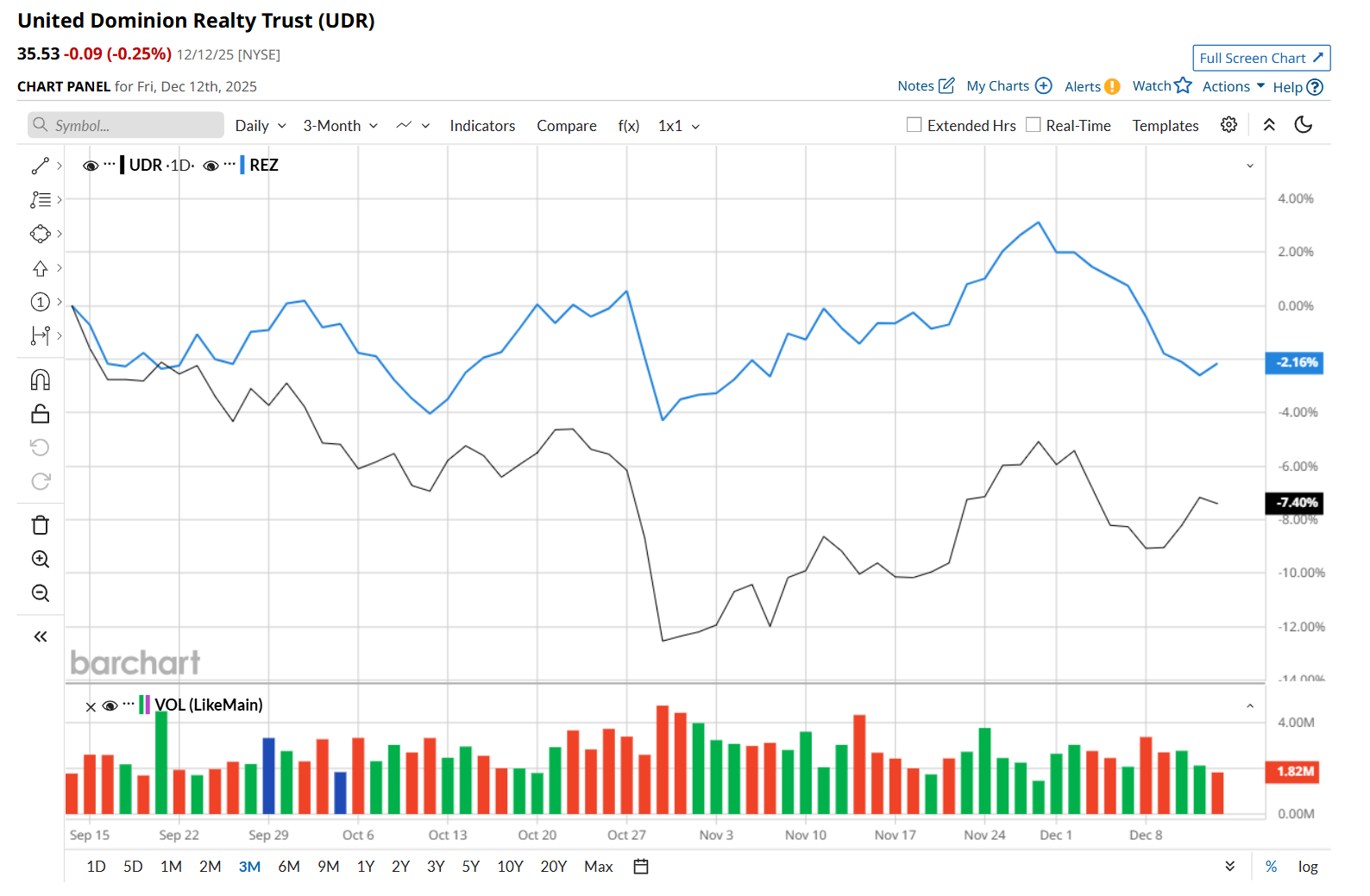Select the trend line drawing tool
This screenshot has width=1370, height=896.
click(x=41, y=166)
